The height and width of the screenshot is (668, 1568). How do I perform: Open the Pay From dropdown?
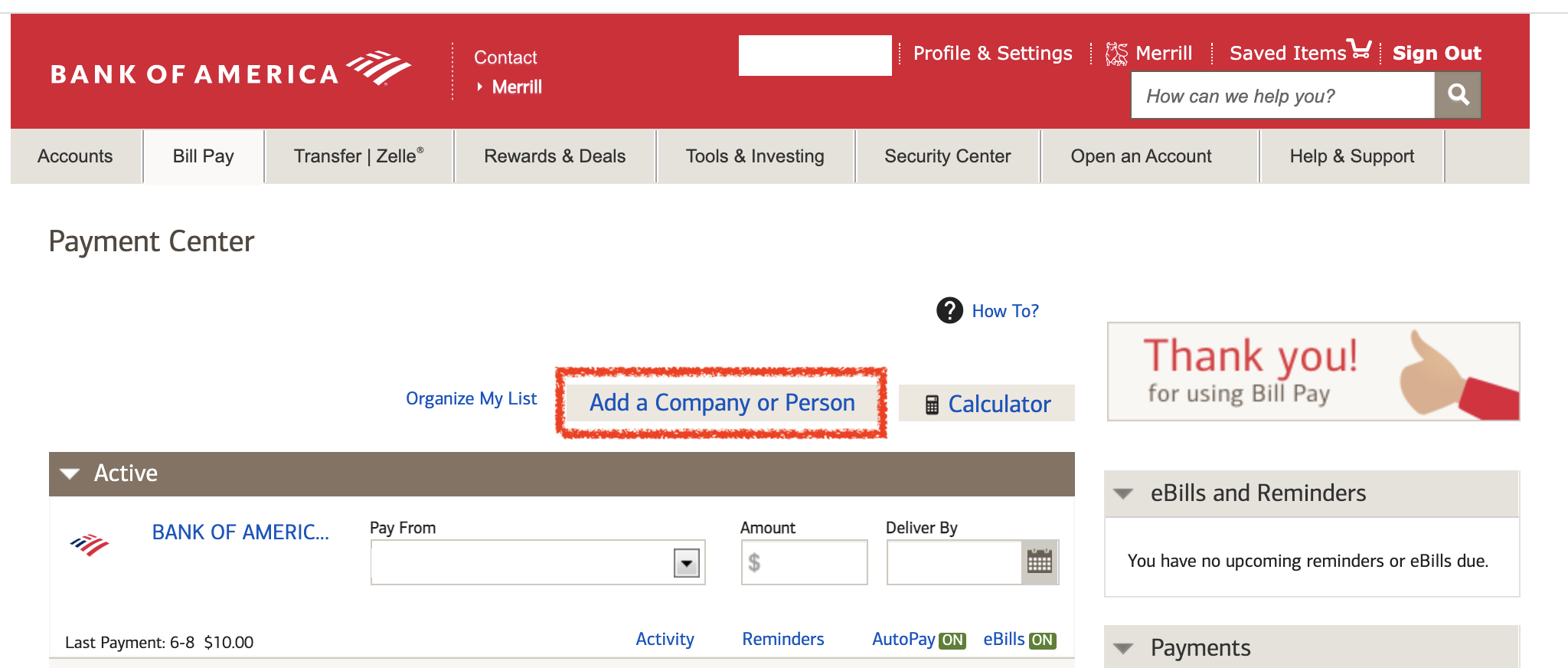click(686, 563)
